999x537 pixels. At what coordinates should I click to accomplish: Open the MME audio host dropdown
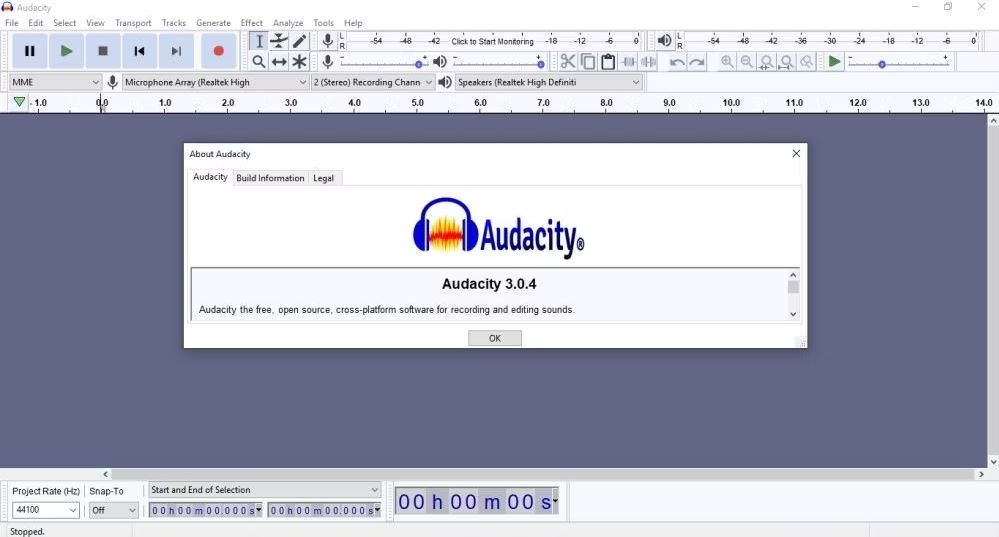(x=55, y=82)
